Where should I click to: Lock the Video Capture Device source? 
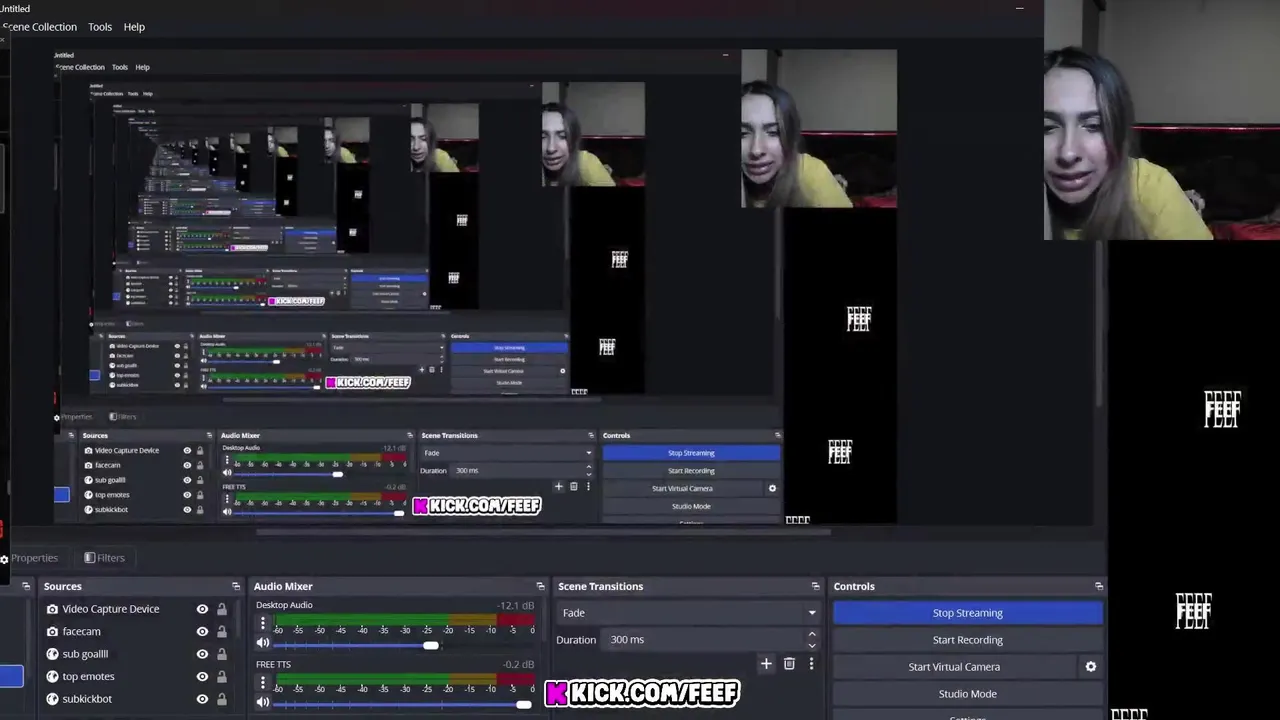pos(222,609)
